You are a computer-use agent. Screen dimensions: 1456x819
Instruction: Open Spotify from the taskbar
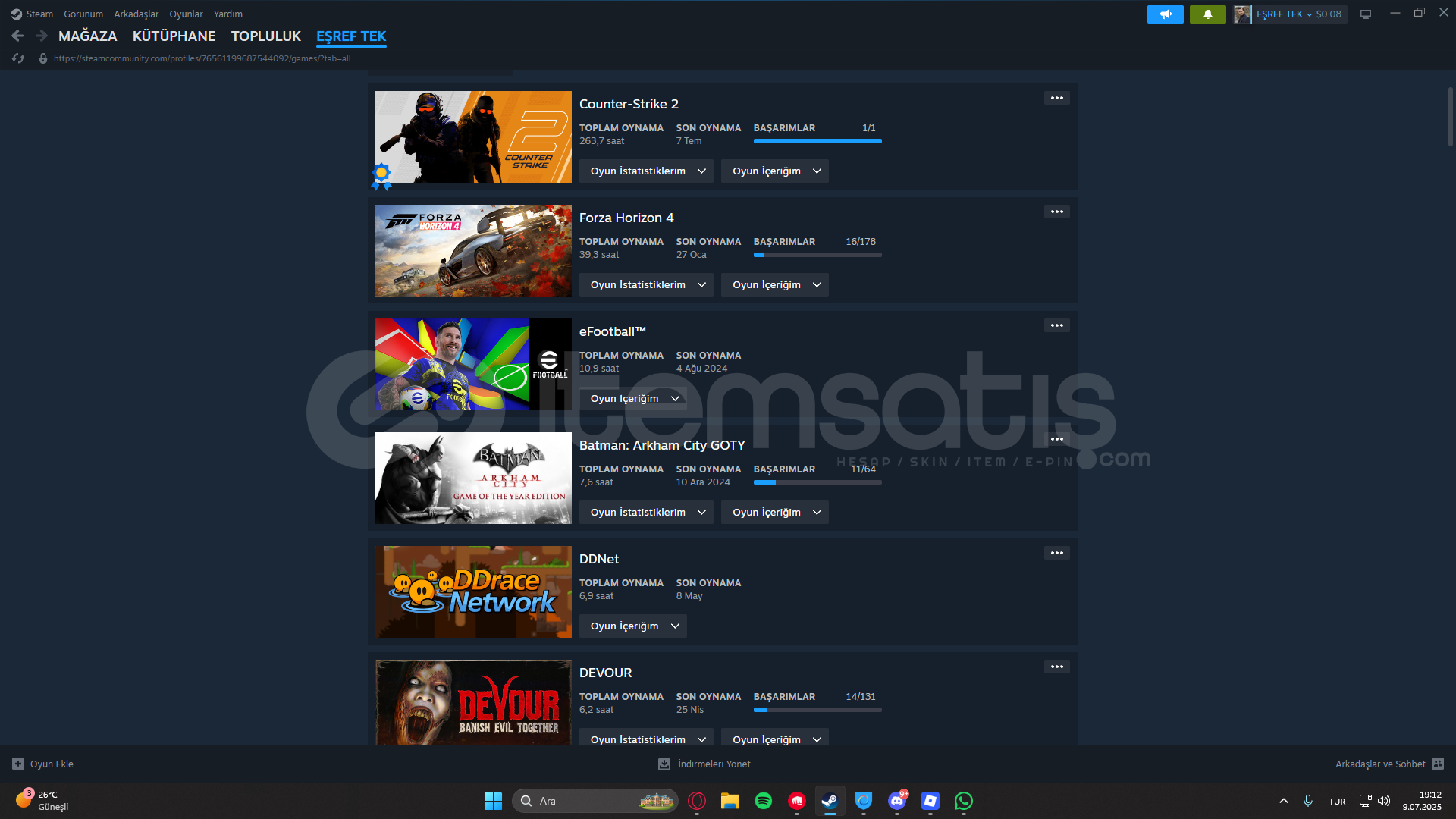[x=764, y=801]
